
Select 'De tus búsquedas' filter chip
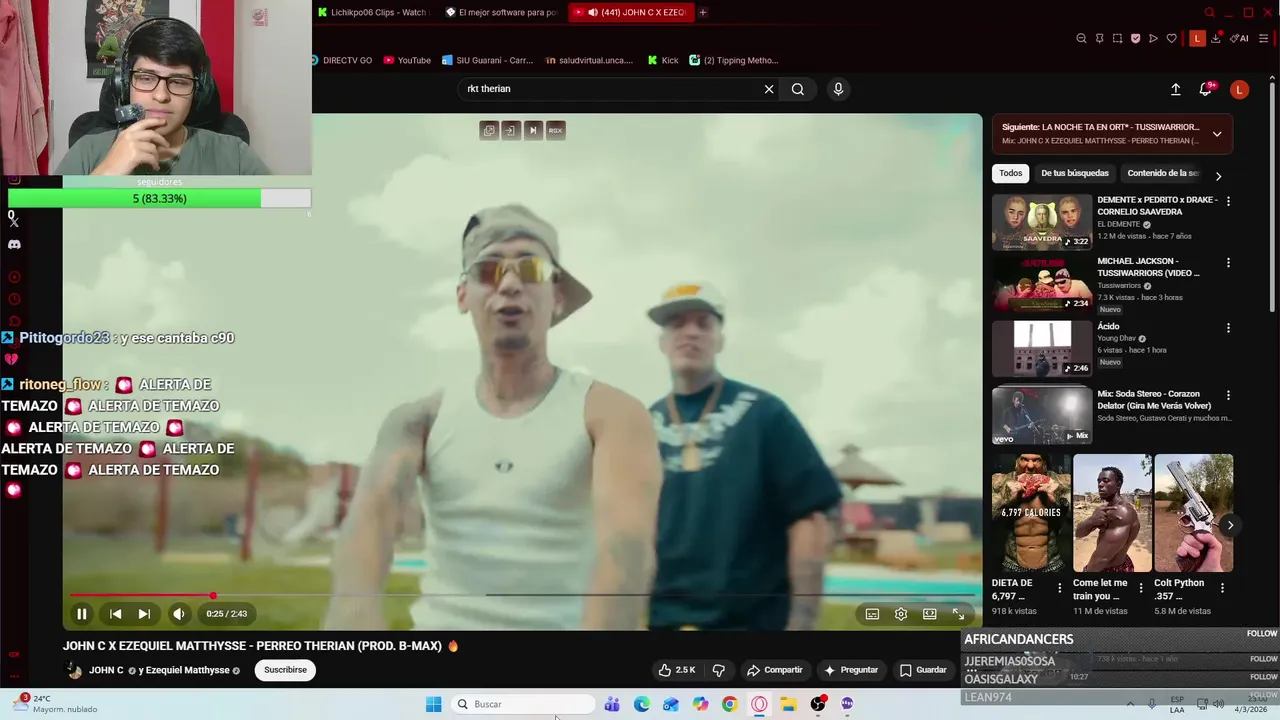coord(1075,173)
